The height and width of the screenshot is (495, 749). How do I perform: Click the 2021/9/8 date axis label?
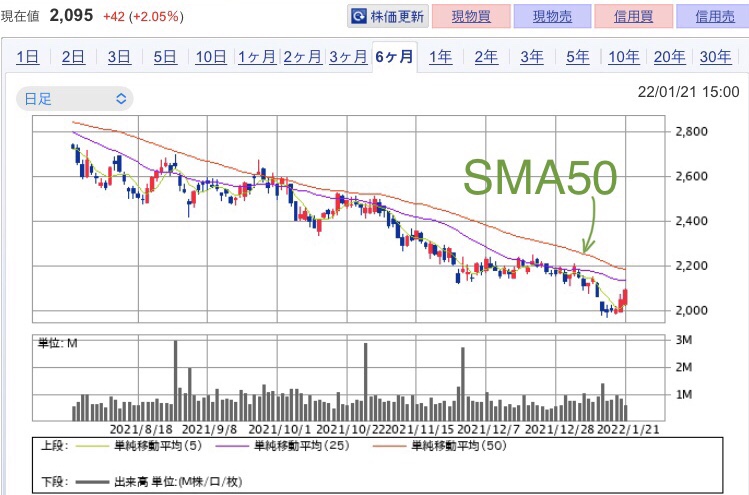click(210, 429)
